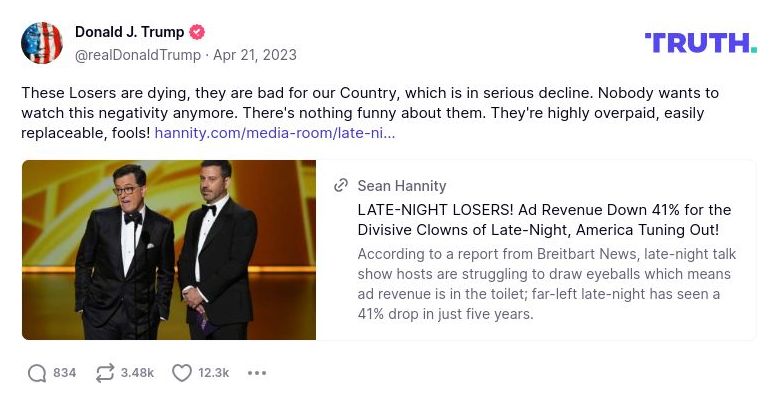Click the Donald J. Trump display name
This screenshot has width=778, height=403.
tap(131, 32)
